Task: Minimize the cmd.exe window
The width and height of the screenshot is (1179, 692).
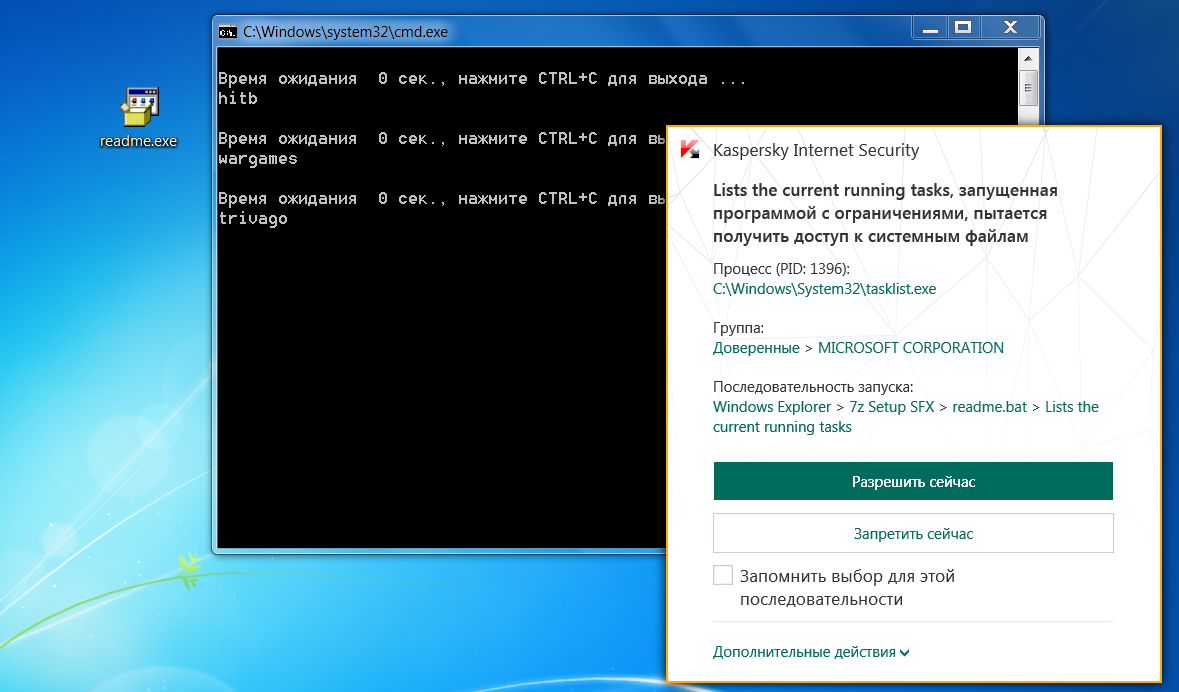Action: pos(930,29)
